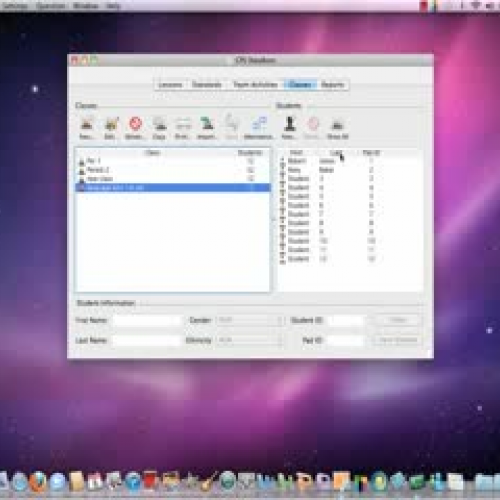The width and height of the screenshot is (500, 500).
Task: Click the Import class icon
Action: (207, 128)
